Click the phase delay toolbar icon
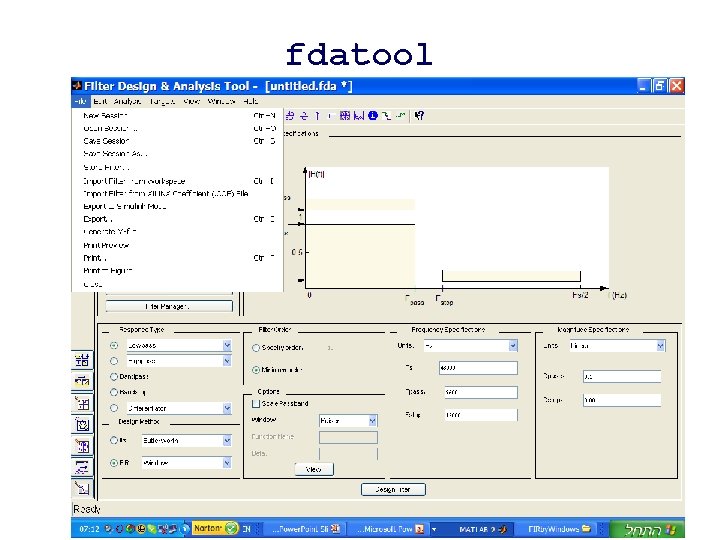Viewport: 720px width, 540px height. tap(304, 116)
